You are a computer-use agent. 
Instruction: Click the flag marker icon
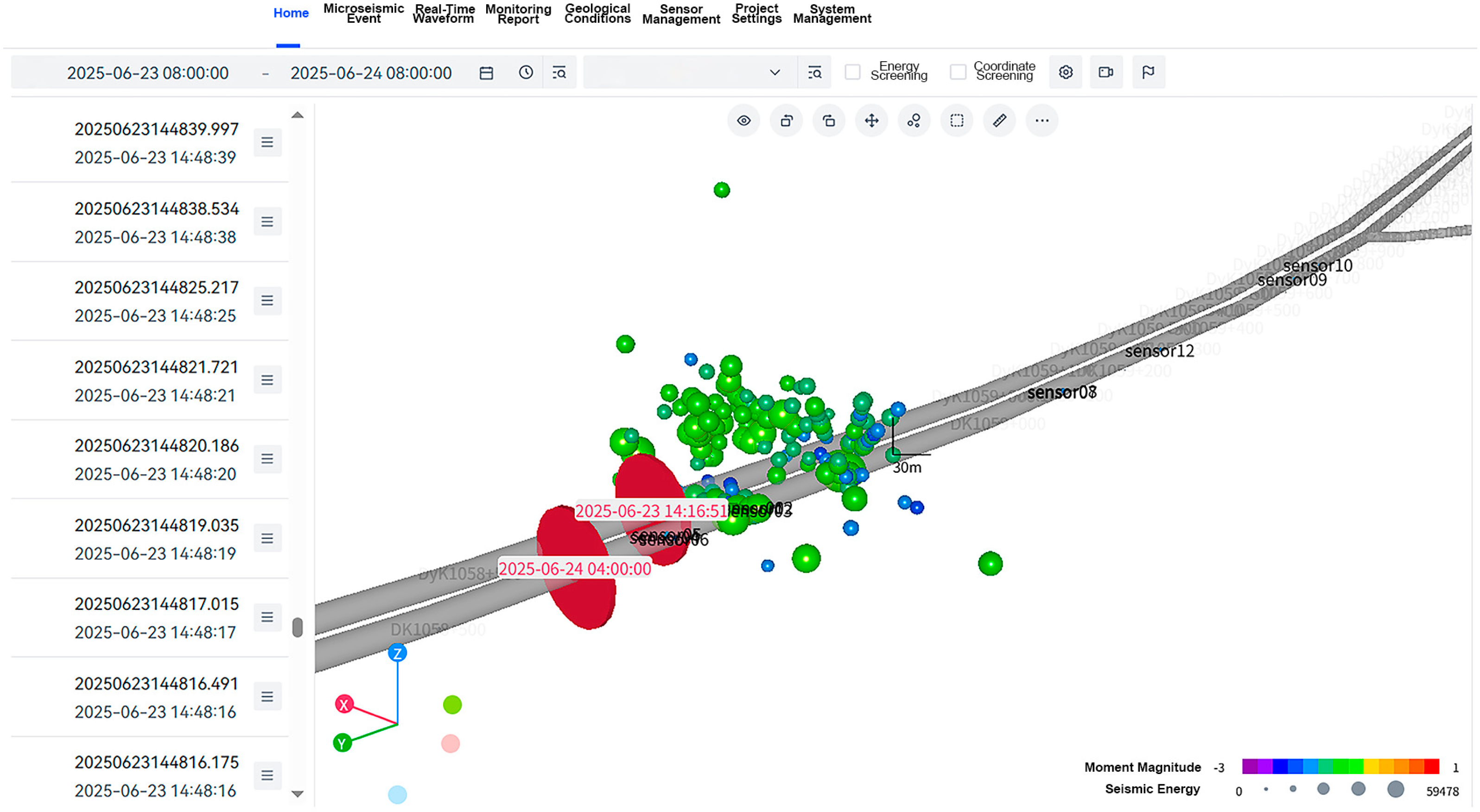click(1148, 72)
